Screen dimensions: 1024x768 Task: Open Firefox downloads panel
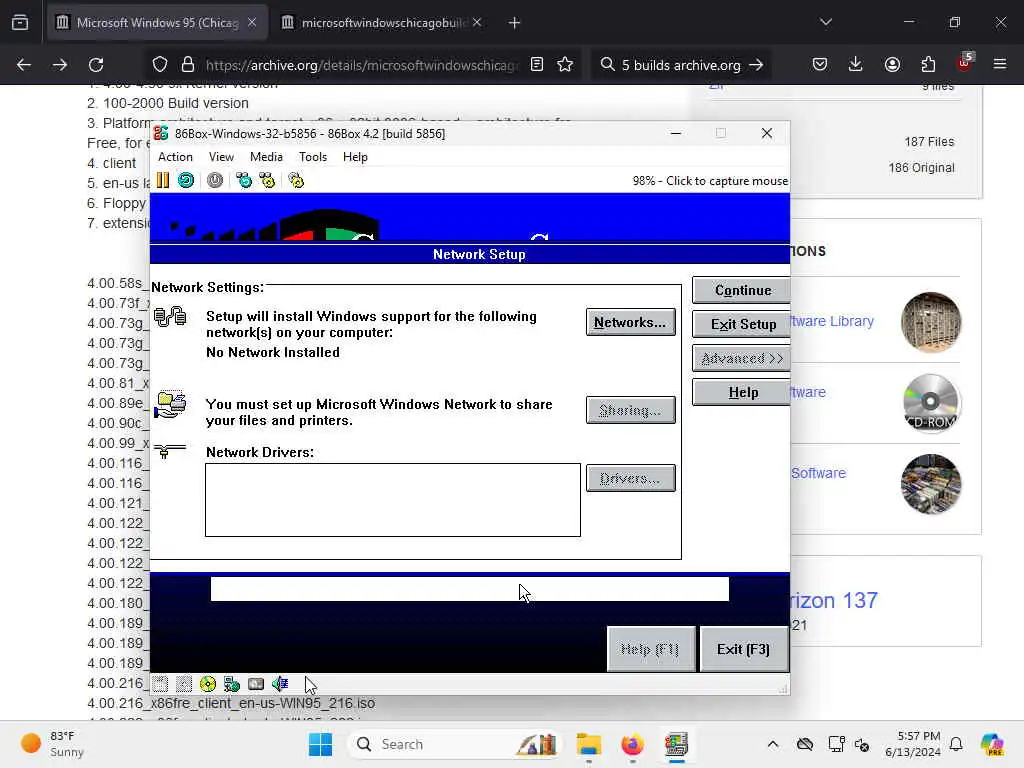coord(856,65)
